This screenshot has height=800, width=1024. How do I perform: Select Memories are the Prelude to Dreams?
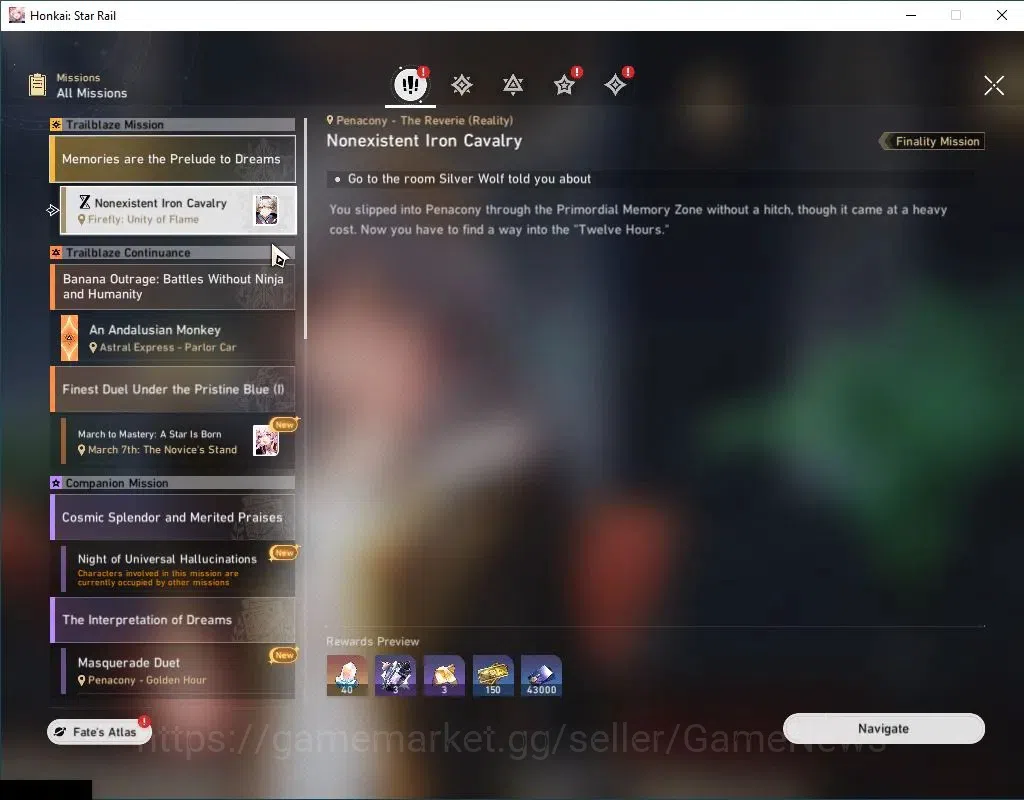point(172,159)
